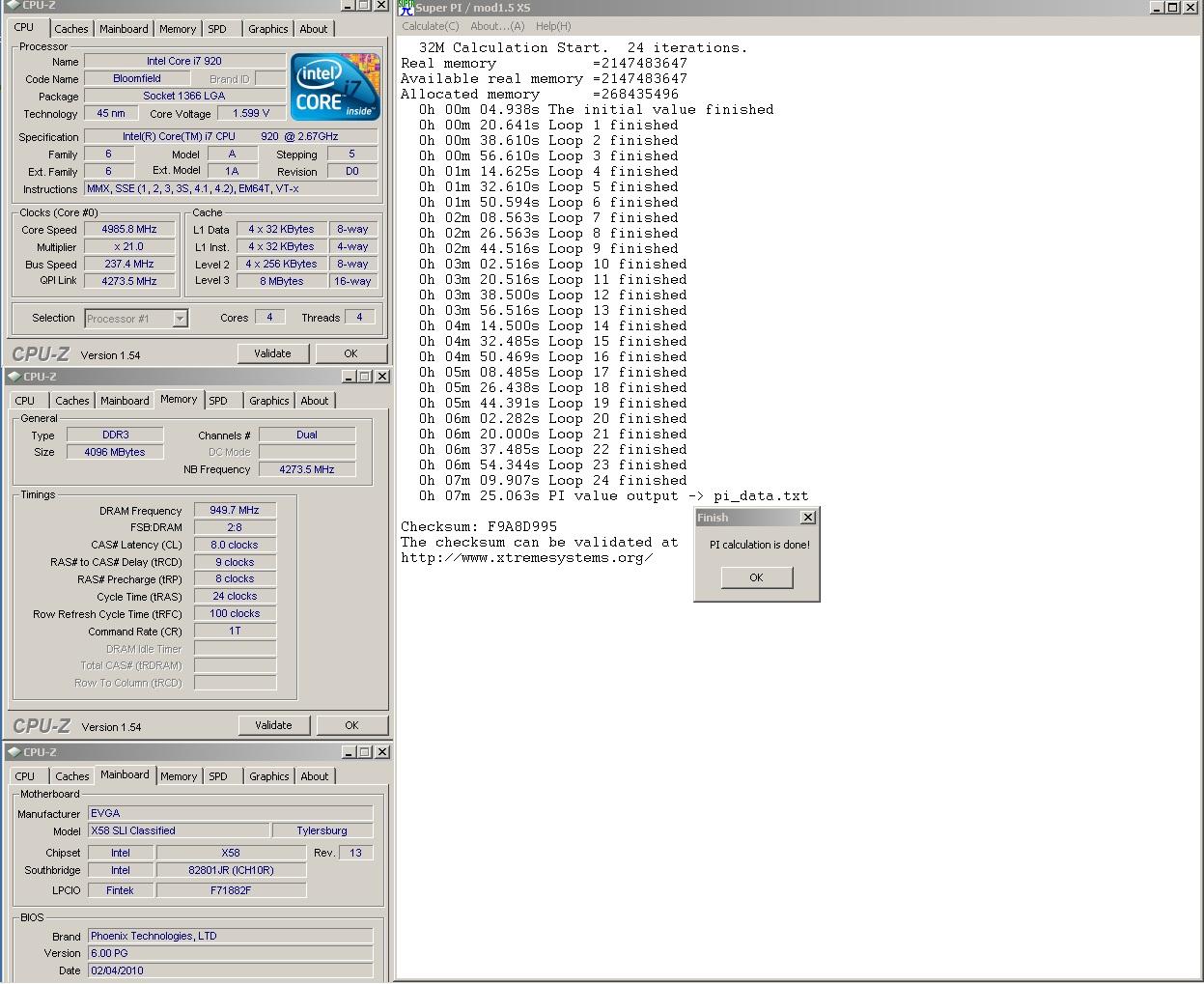Click the Model field X58 SLI Classified
Image resolution: width=1204 pixels, height=984 pixels.
(x=179, y=830)
